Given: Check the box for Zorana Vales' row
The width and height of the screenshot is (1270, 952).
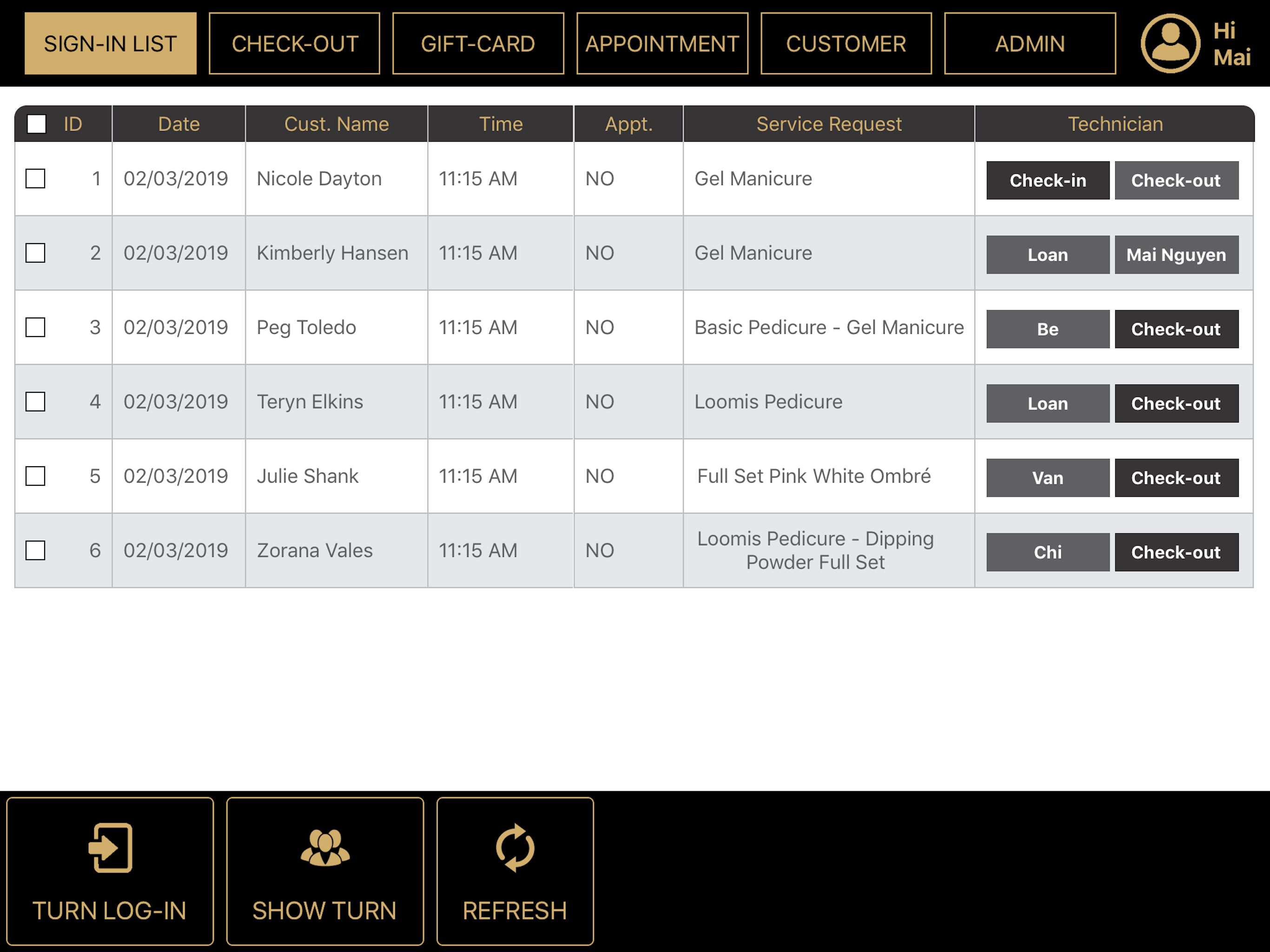Looking at the screenshot, I should (36, 550).
